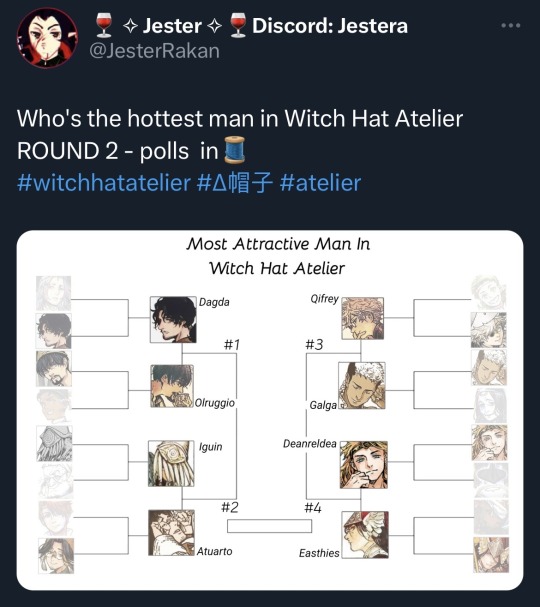
Task: Tap Deanreldea portrait in bracket
Action: point(363,465)
